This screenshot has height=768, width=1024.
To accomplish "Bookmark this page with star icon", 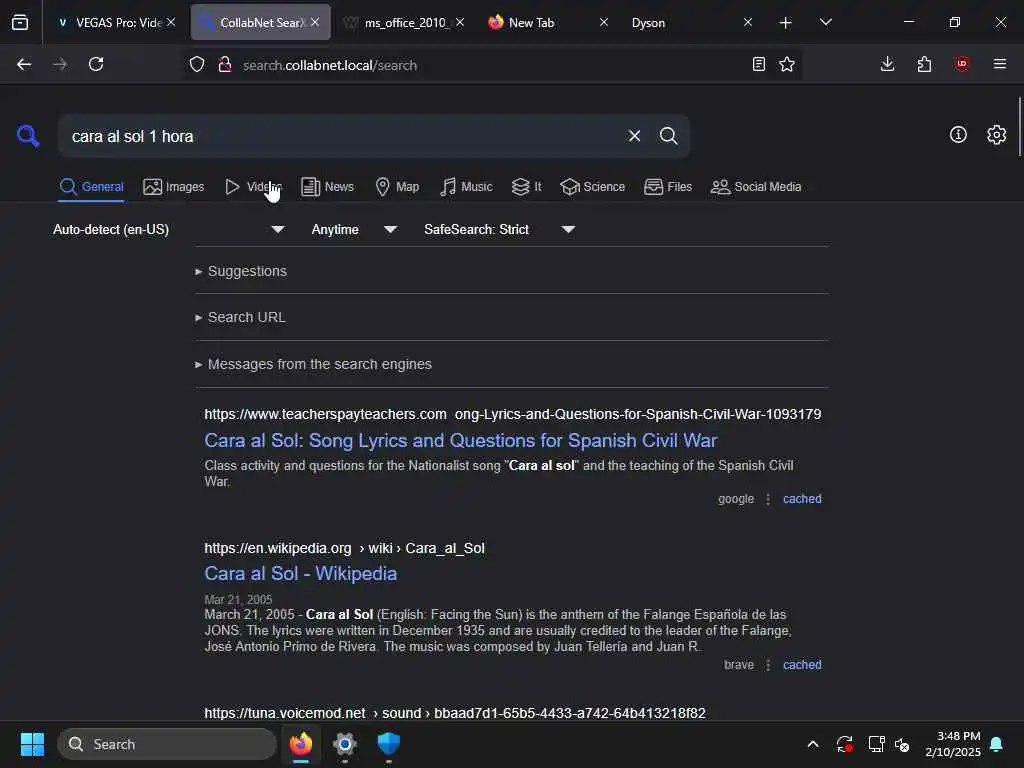I will (787, 64).
